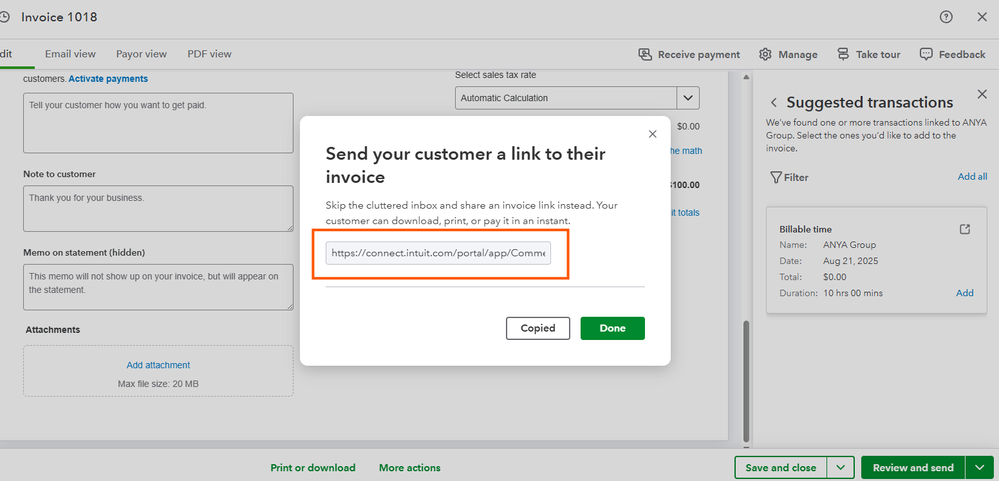Click the Take tour icon
This screenshot has height=481, width=999.
click(x=843, y=54)
